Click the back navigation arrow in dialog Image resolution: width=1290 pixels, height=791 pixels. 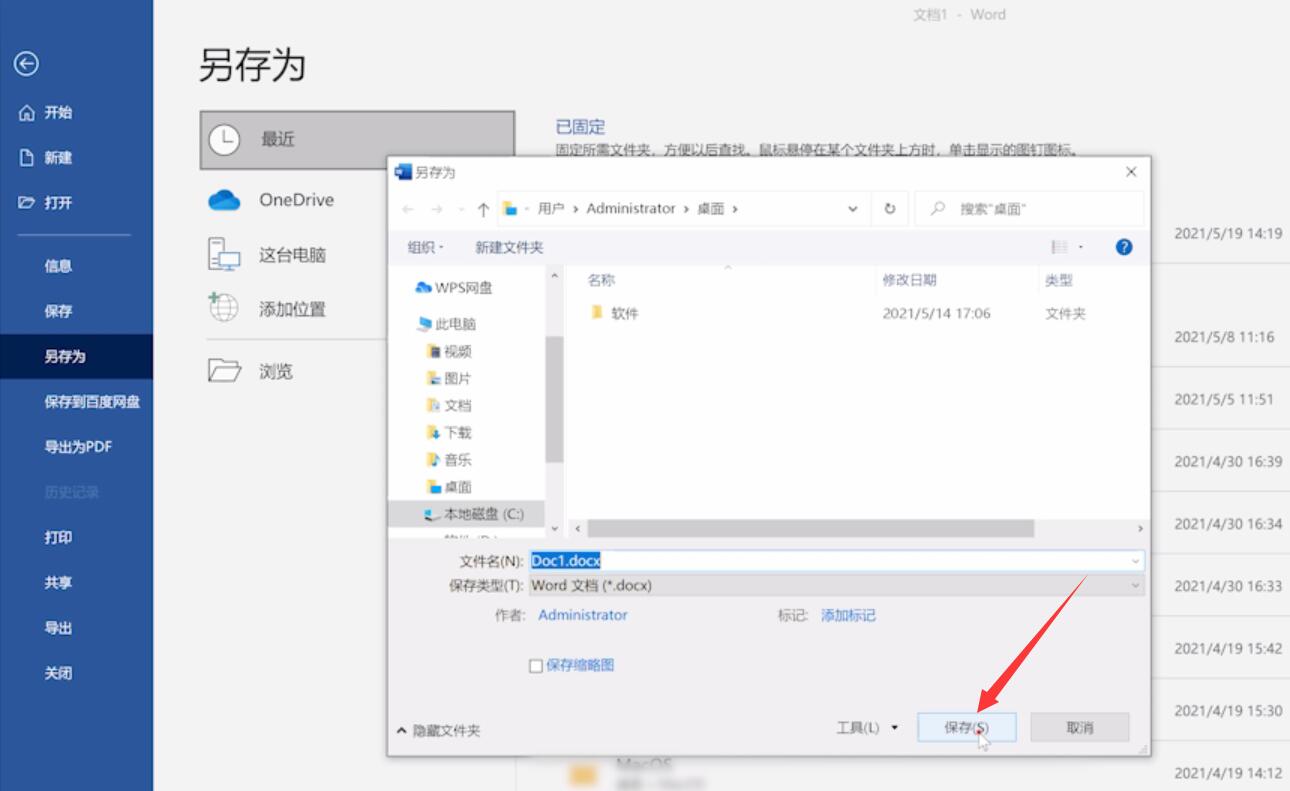[407, 209]
